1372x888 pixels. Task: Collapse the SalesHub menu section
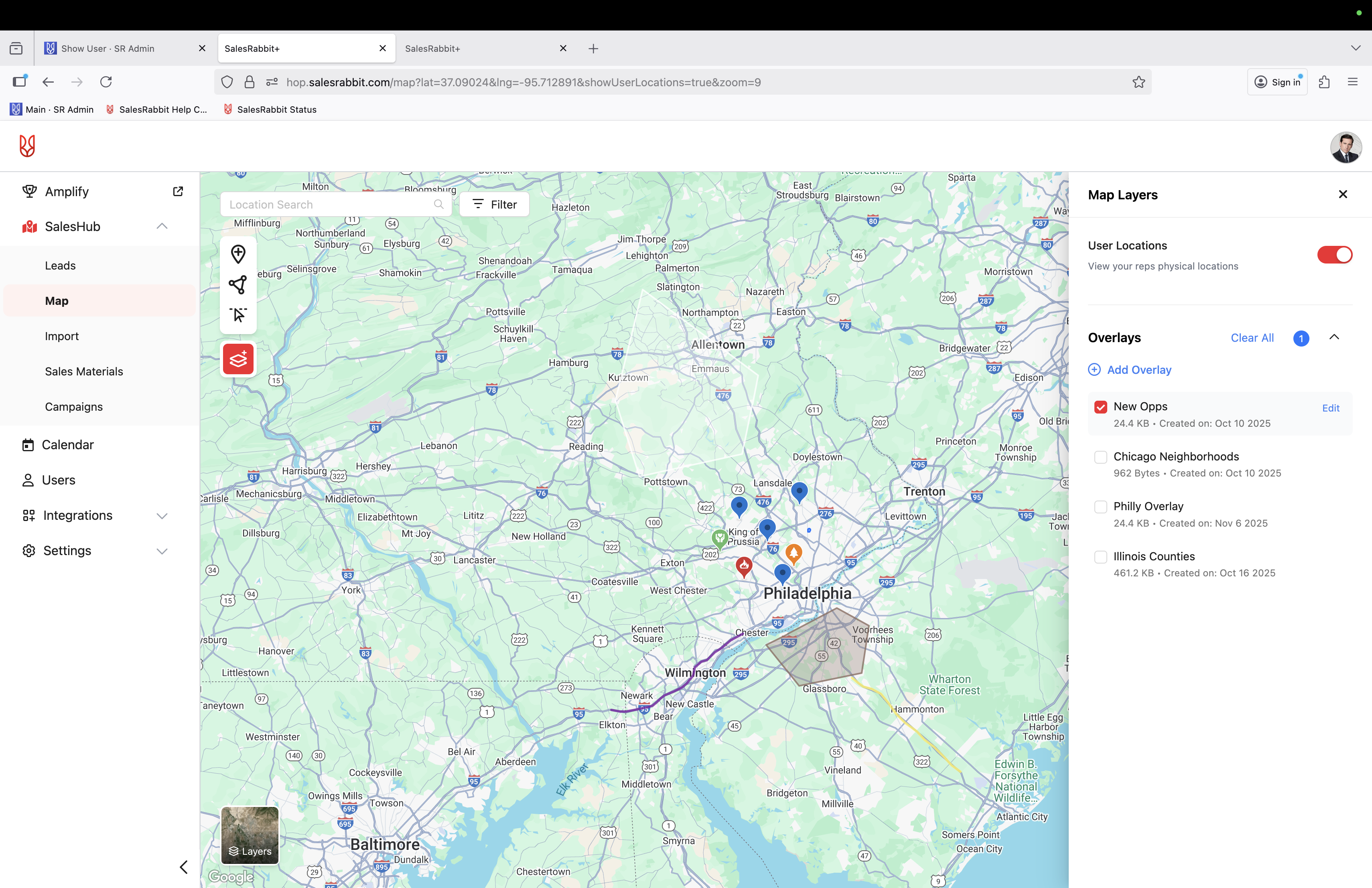tap(162, 227)
